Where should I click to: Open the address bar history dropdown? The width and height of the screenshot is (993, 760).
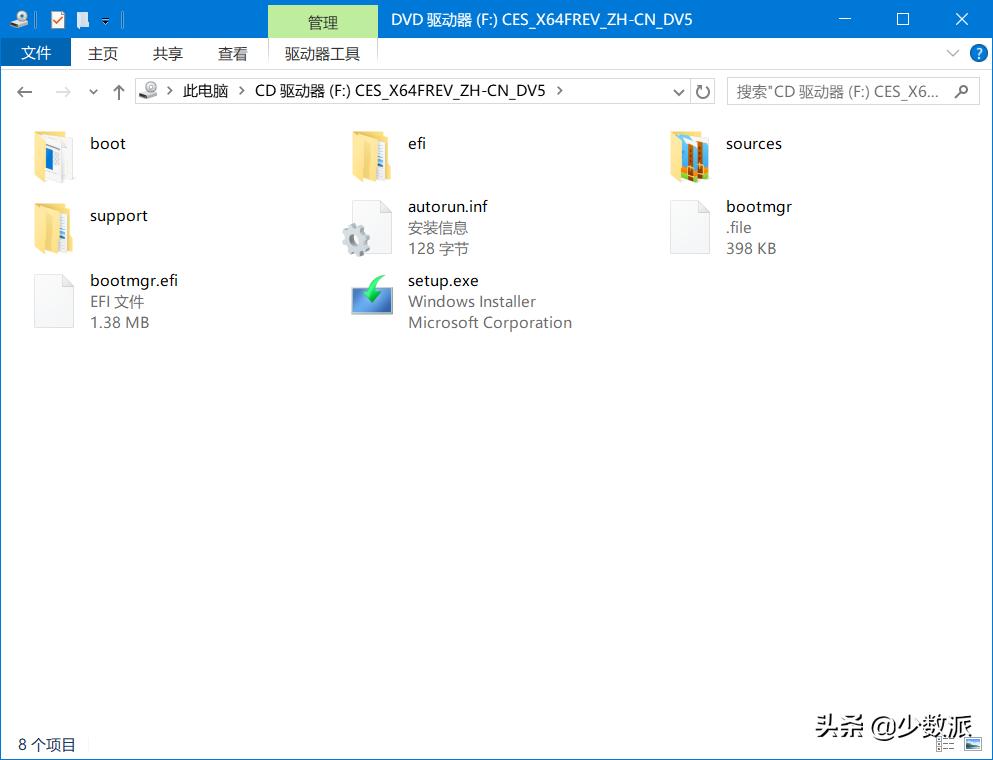tap(680, 91)
